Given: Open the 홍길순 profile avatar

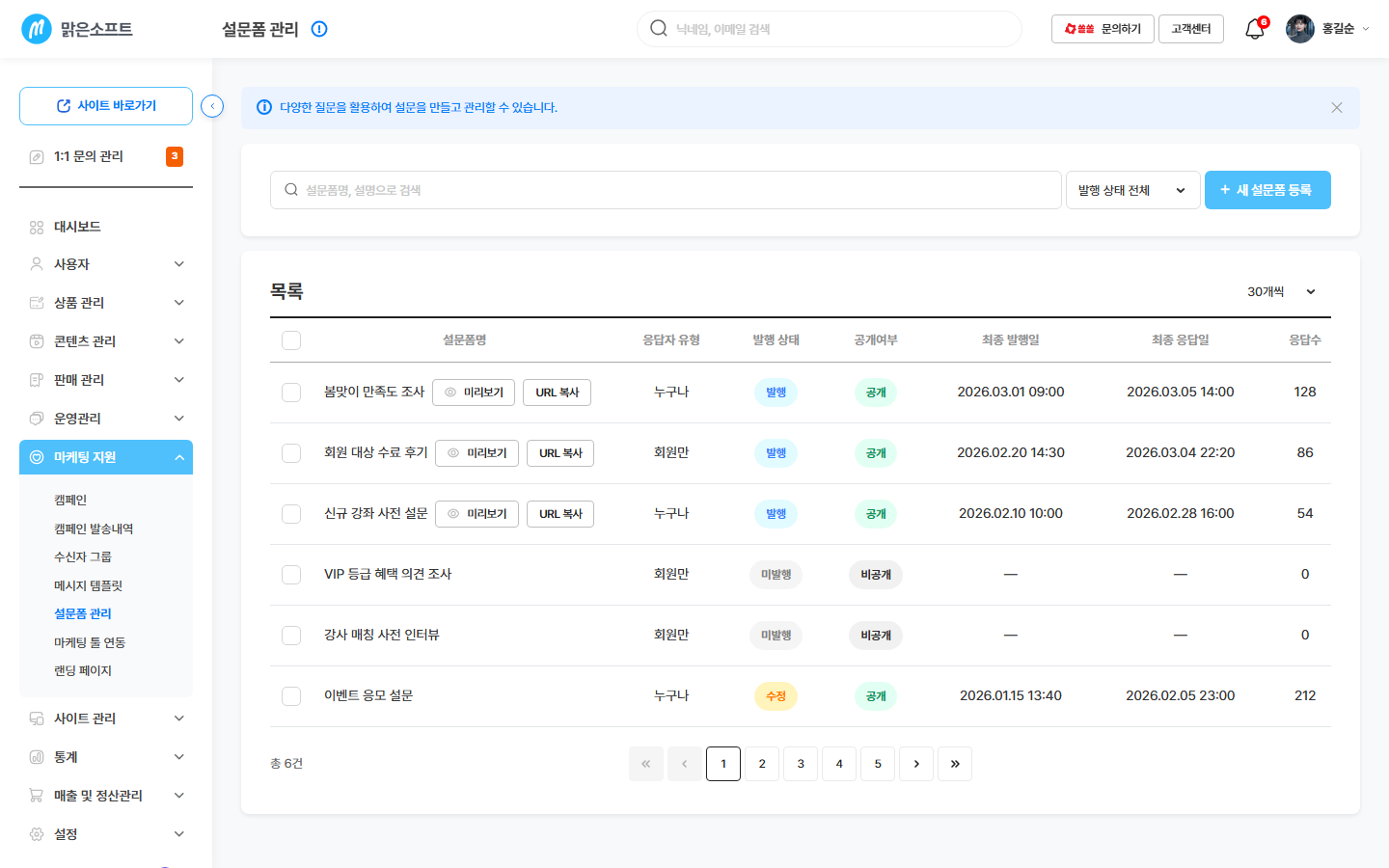Looking at the screenshot, I should point(1300,29).
